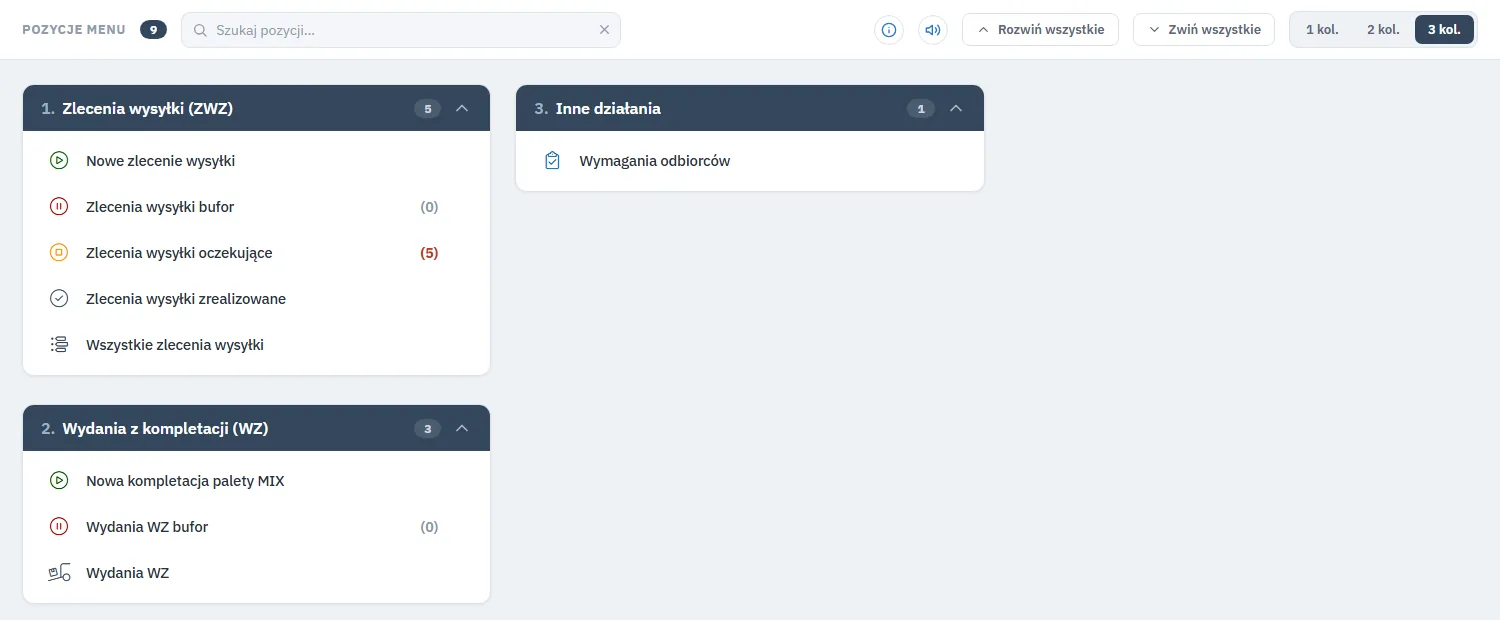1500x620 pixels.
Task: Click the Inne działania header title
Action: 608,108
